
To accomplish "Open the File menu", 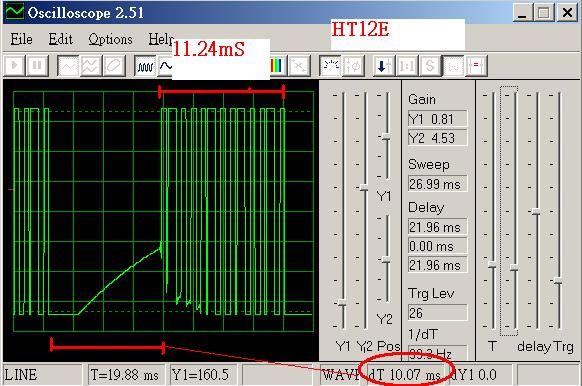I will (22, 39).
